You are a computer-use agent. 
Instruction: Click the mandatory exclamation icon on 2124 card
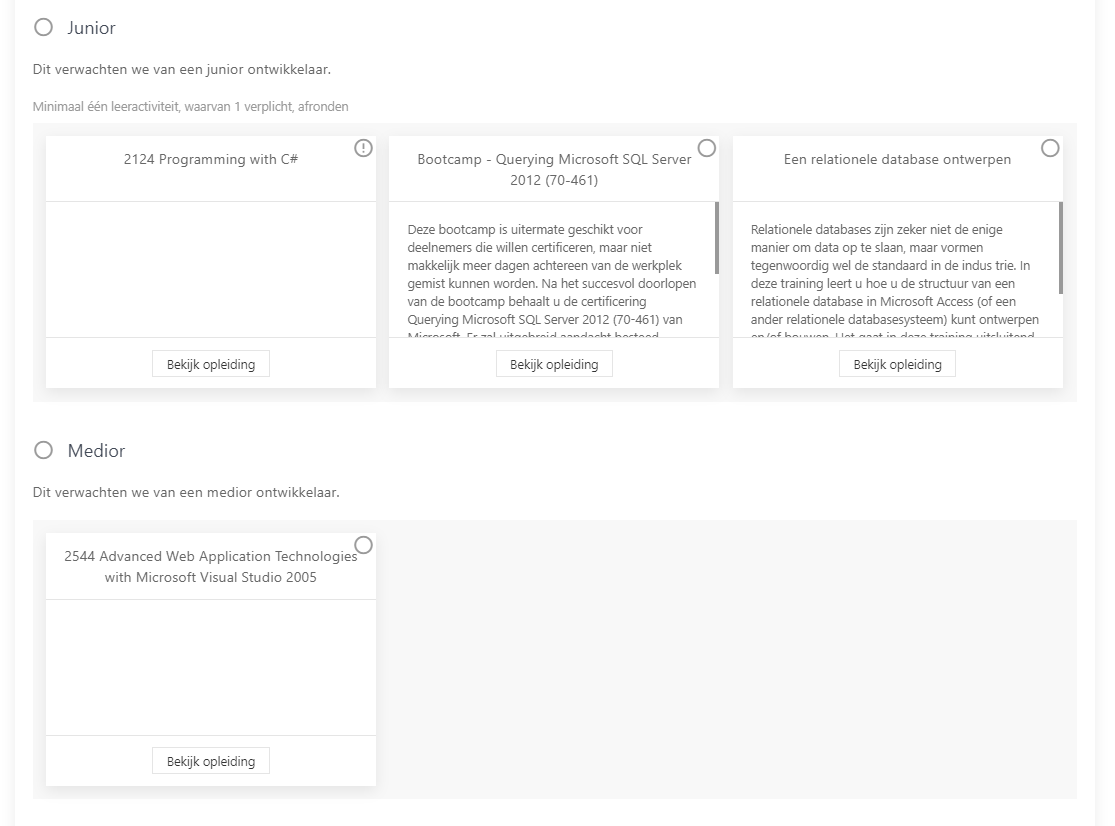tap(363, 148)
